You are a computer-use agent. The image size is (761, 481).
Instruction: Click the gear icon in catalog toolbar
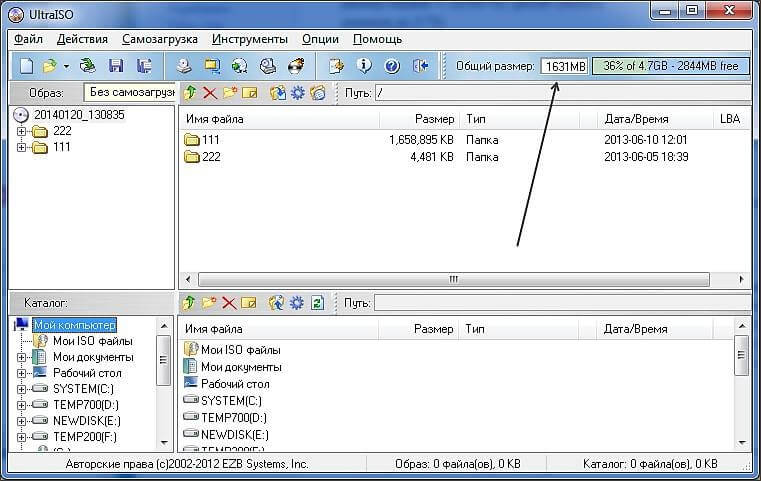click(x=297, y=303)
